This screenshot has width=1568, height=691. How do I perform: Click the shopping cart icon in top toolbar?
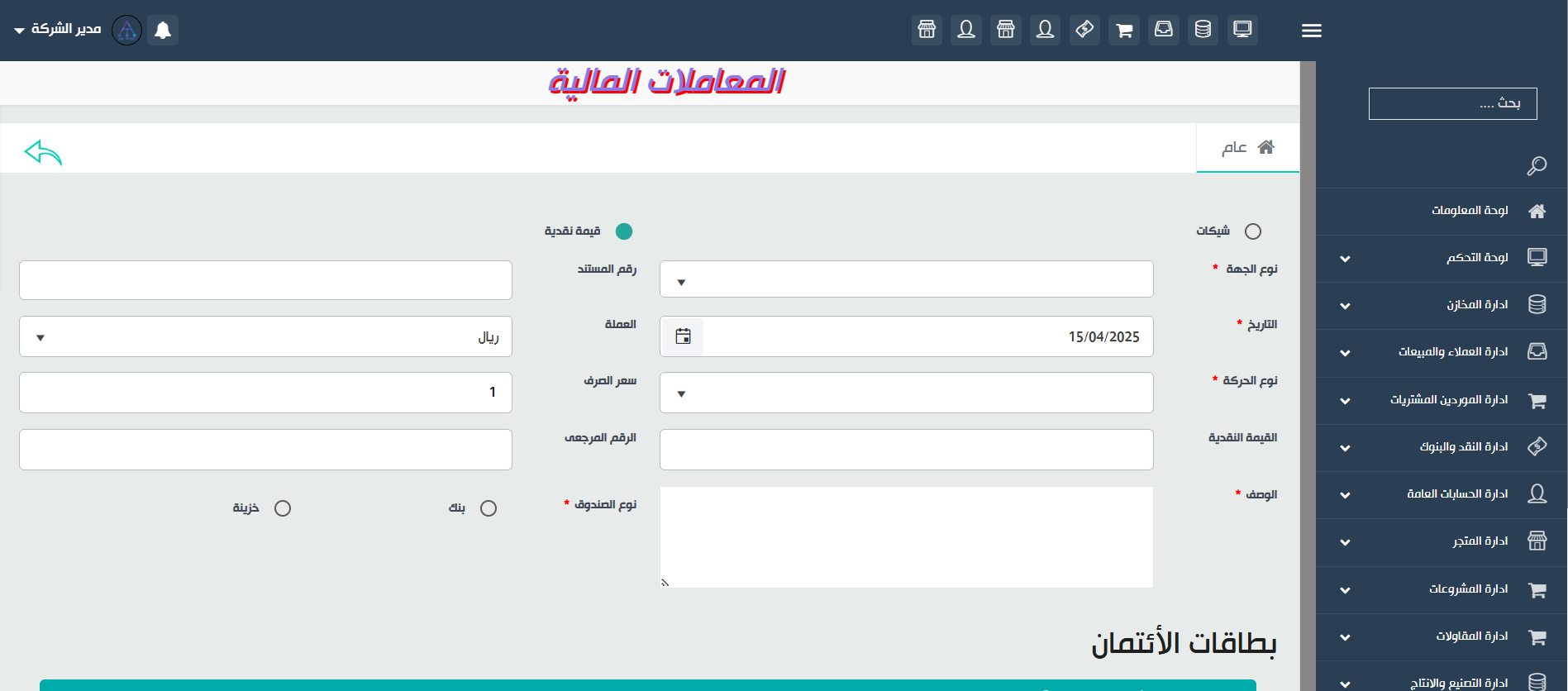tap(1124, 30)
